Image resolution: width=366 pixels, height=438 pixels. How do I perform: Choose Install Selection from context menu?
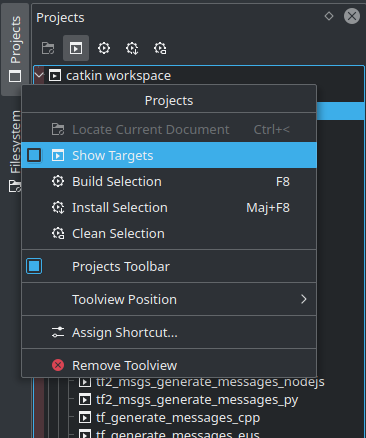(x=169, y=207)
